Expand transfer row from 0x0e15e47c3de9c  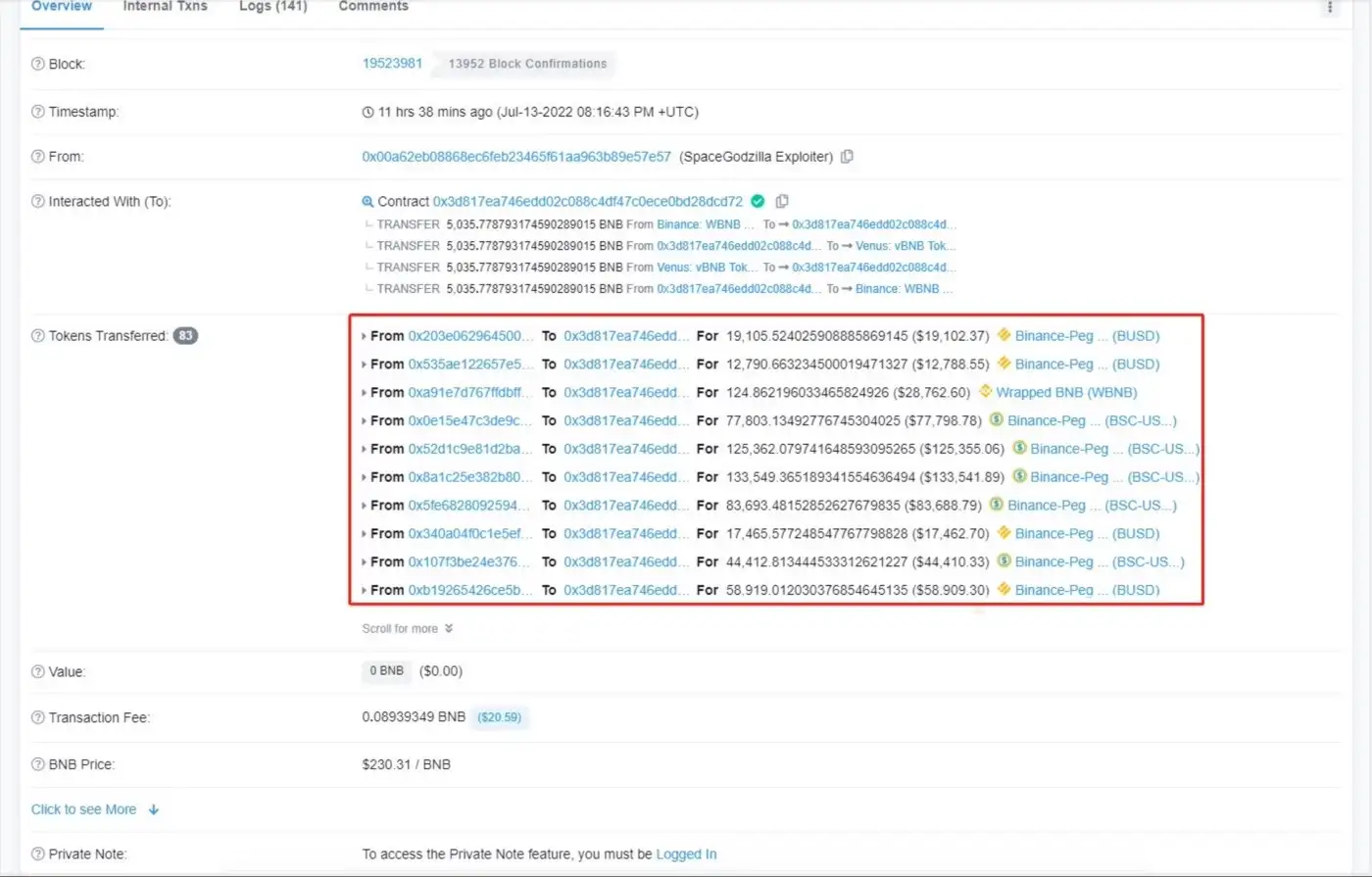coord(365,421)
